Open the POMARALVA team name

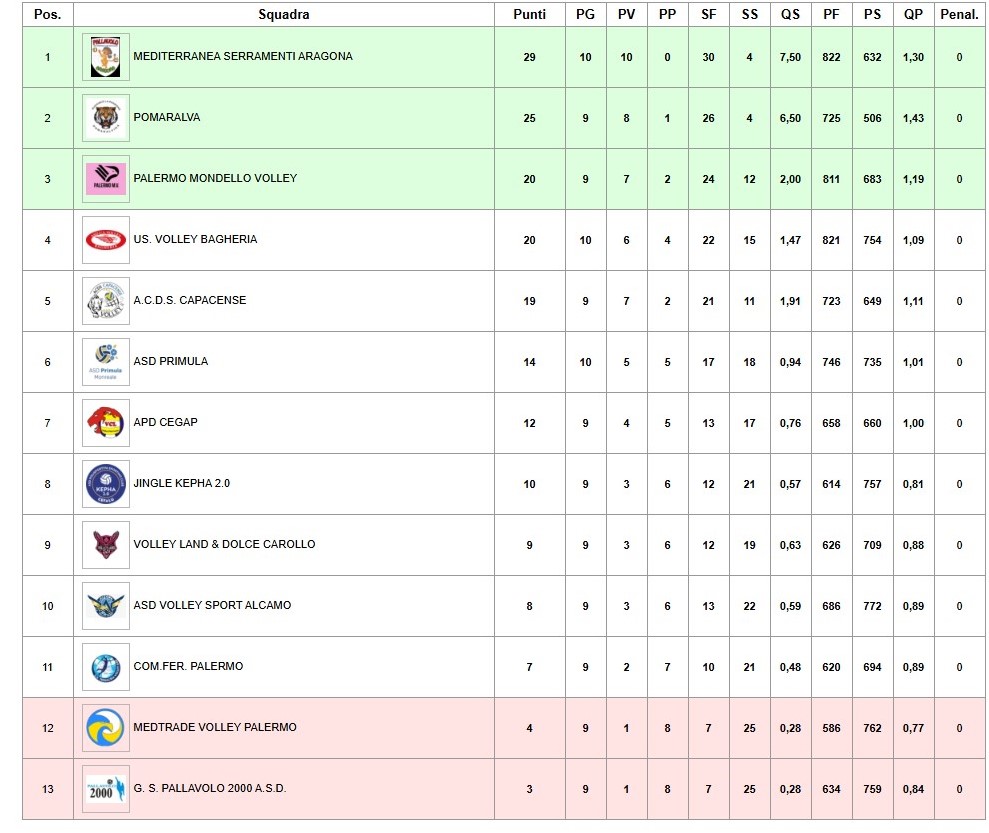click(x=167, y=117)
